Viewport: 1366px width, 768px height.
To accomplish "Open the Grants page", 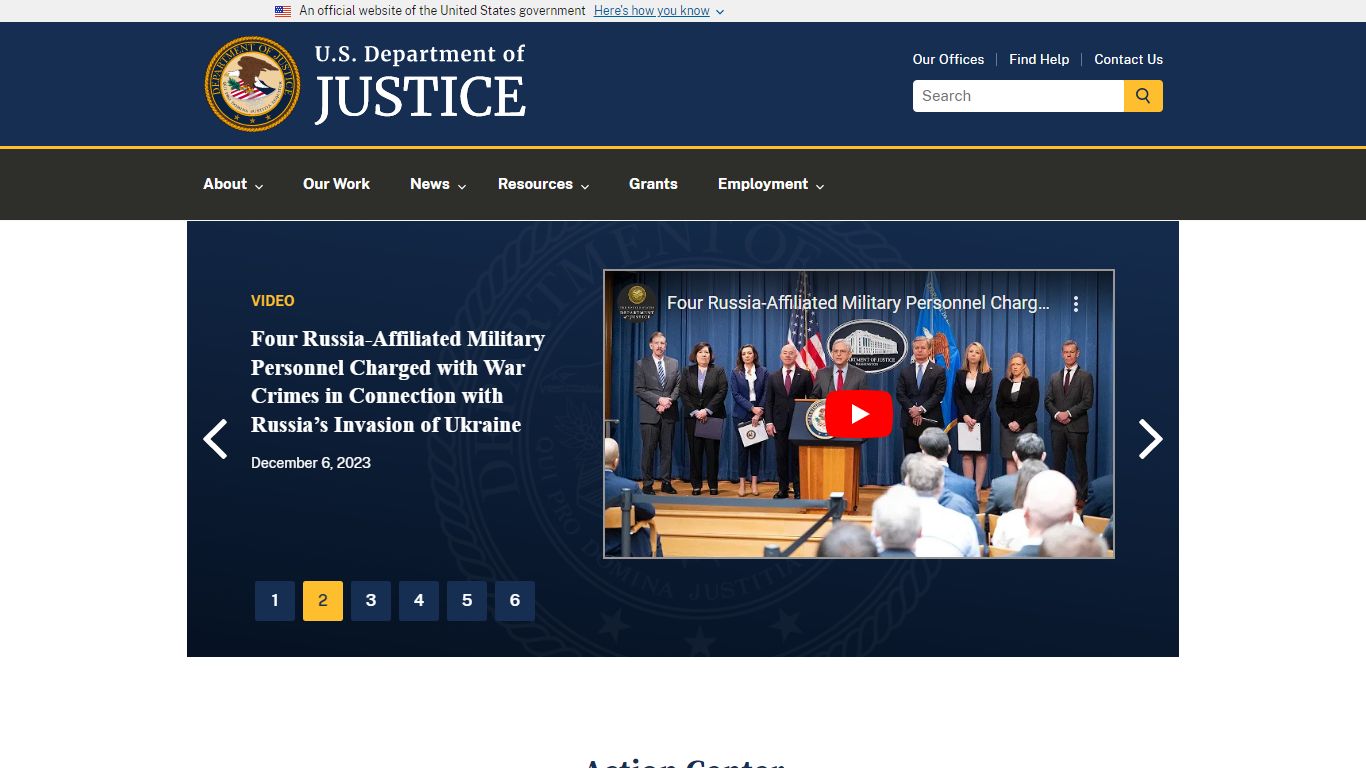I will (653, 184).
